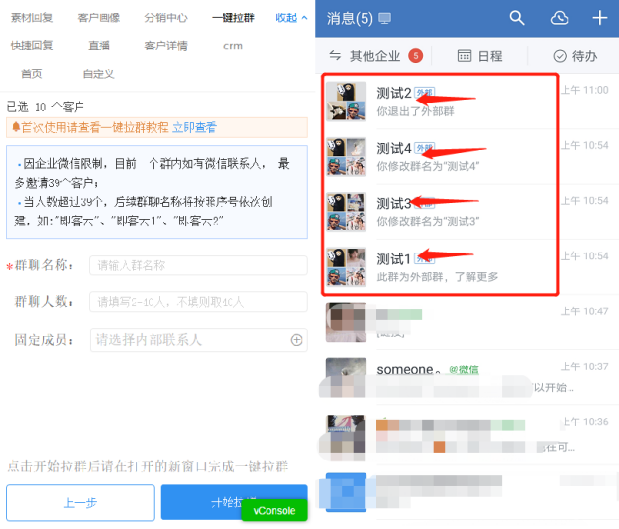This screenshot has height=529, width=619.
Task: Click the 上午 10:36 timestamp
Action: click(585, 422)
